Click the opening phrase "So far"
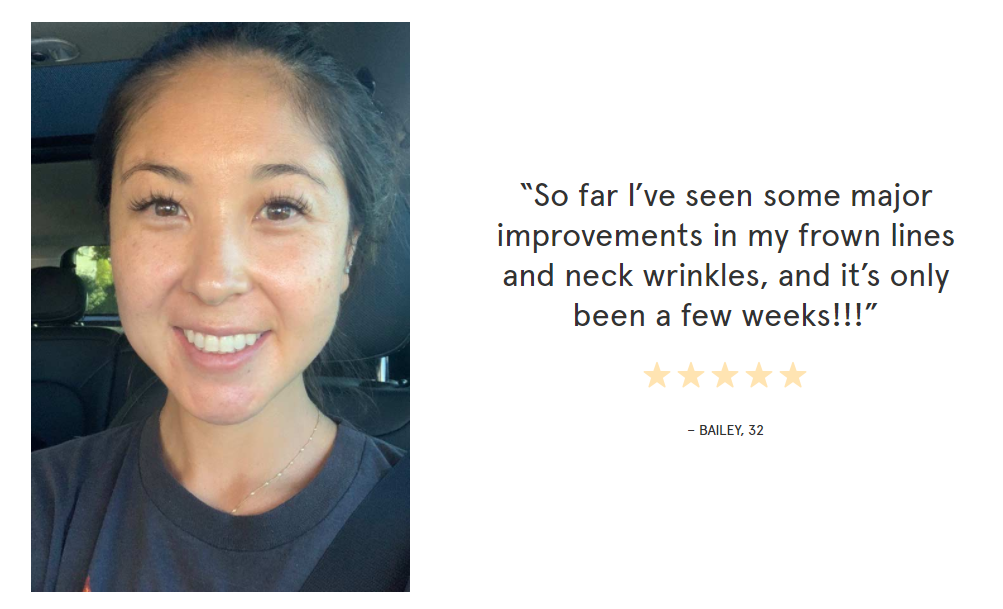This screenshot has width=1003, height=609. 576,196
